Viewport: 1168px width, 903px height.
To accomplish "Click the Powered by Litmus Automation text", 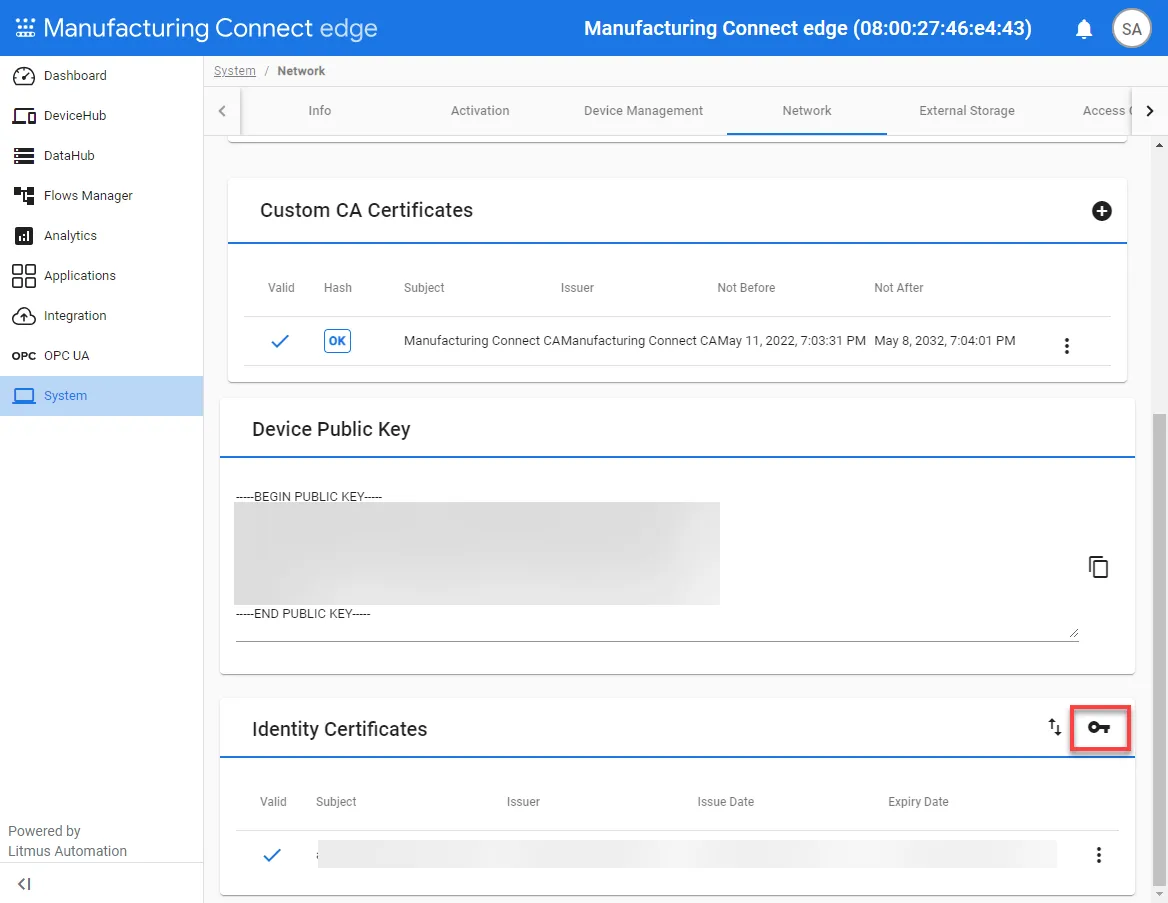I will pyautogui.click(x=68, y=841).
